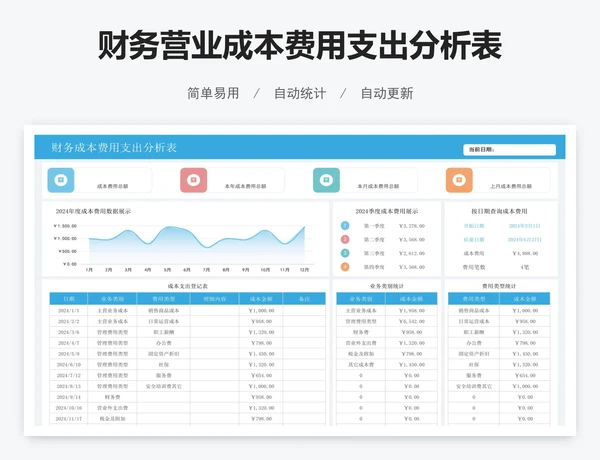Screen dimensions: 600x460
Task: Click the date cell 2024/11/17
Action: 69,419
